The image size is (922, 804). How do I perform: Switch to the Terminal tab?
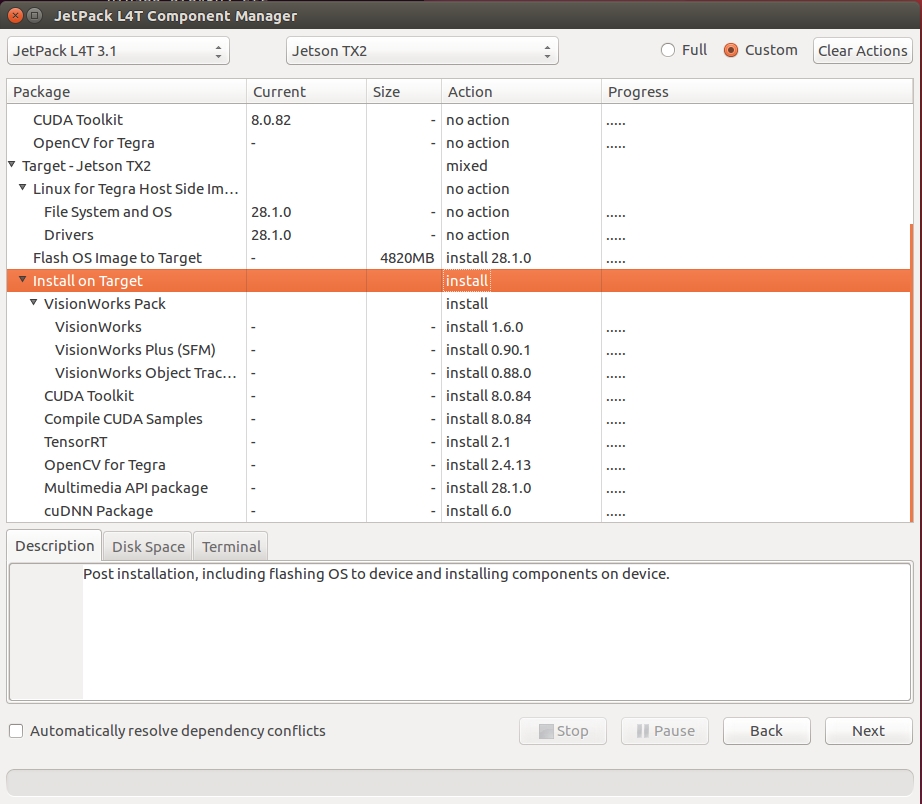tap(231, 547)
